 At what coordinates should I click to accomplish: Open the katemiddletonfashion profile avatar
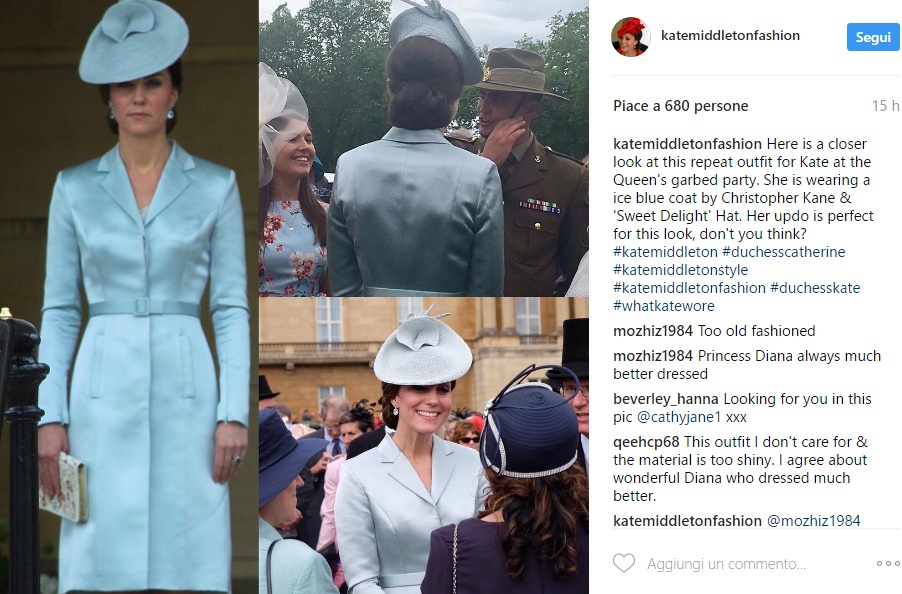click(x=630, y=36)
